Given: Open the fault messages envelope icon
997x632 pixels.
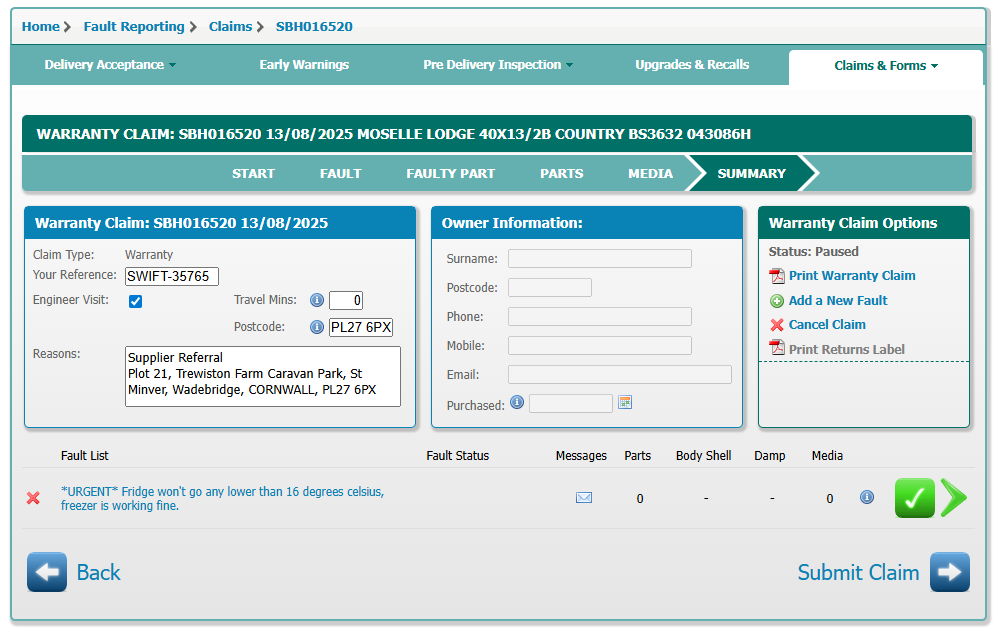Looking at the screenshot, I should pyautogui.click(x=584, y=498).
